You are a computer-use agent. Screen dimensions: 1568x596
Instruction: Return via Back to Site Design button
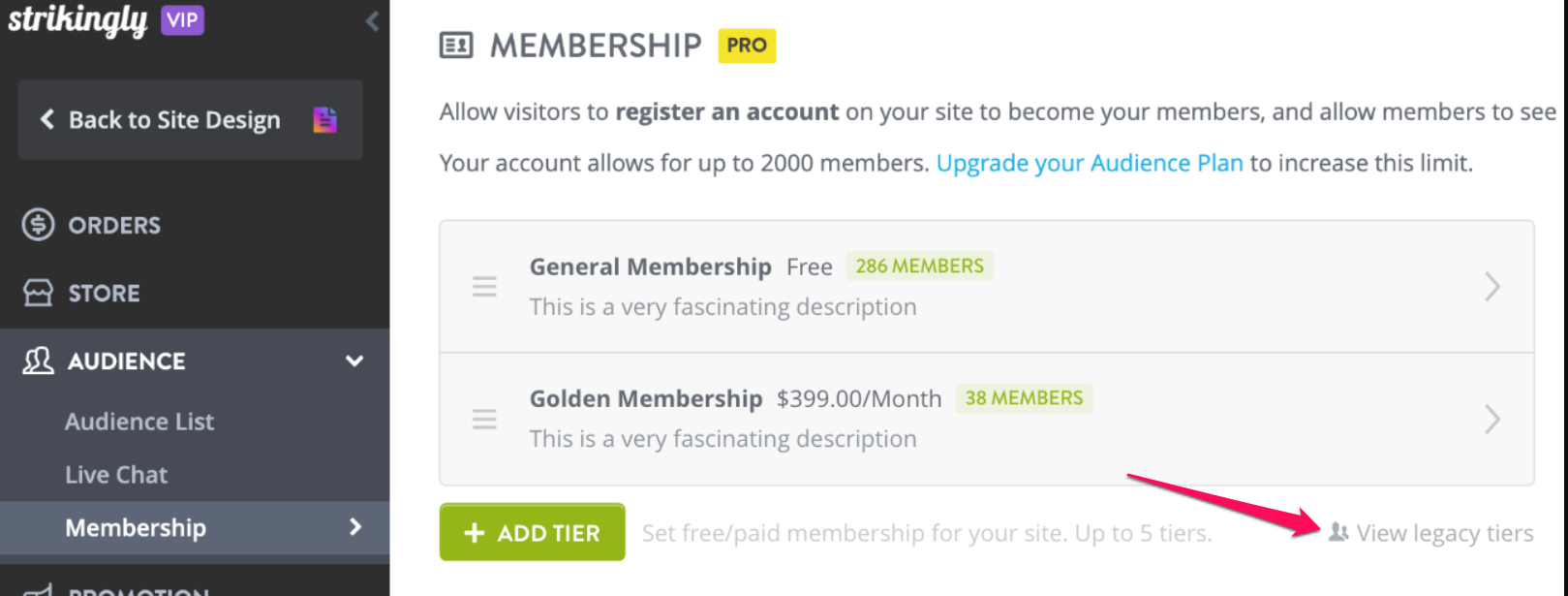191,120
